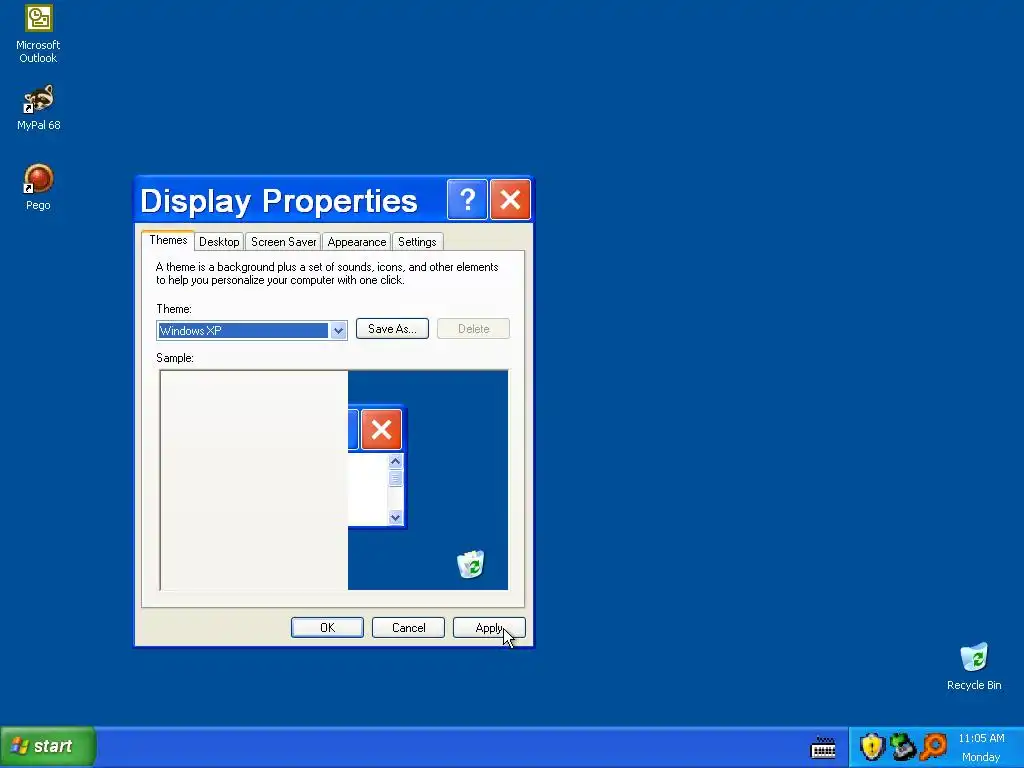Click the Apply button
Screen dimensions: 1024x768
pos(489,628)
